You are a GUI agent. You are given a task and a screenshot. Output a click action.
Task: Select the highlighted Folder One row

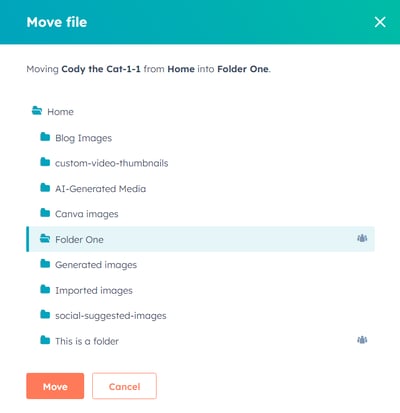pyautogui.click(x=200, y=239)
